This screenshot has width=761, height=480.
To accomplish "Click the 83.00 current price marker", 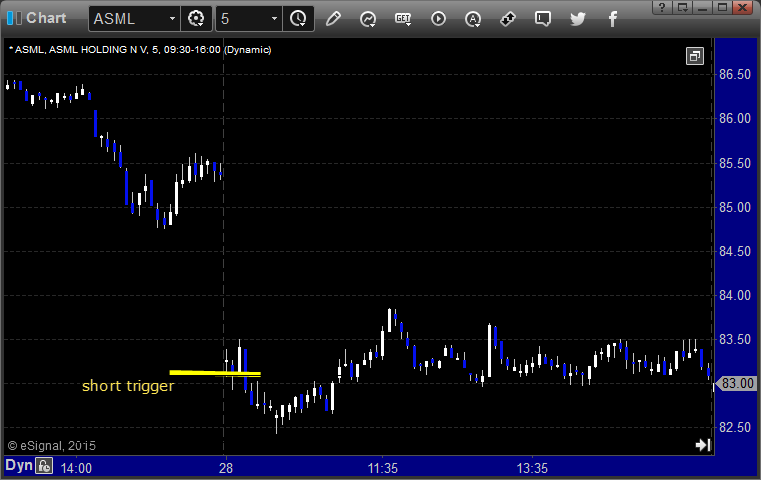I will tap(737, 383).
